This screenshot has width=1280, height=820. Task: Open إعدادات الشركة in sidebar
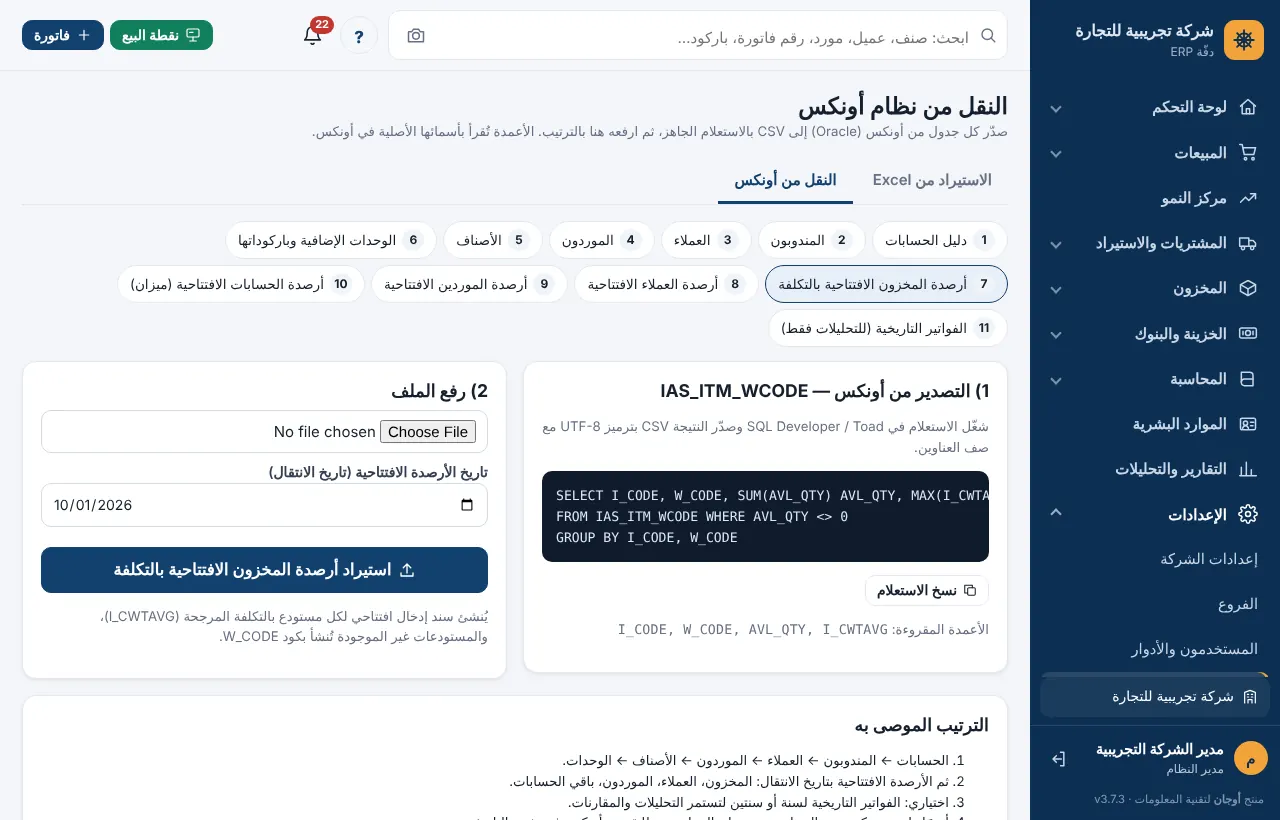point(1209,559)
